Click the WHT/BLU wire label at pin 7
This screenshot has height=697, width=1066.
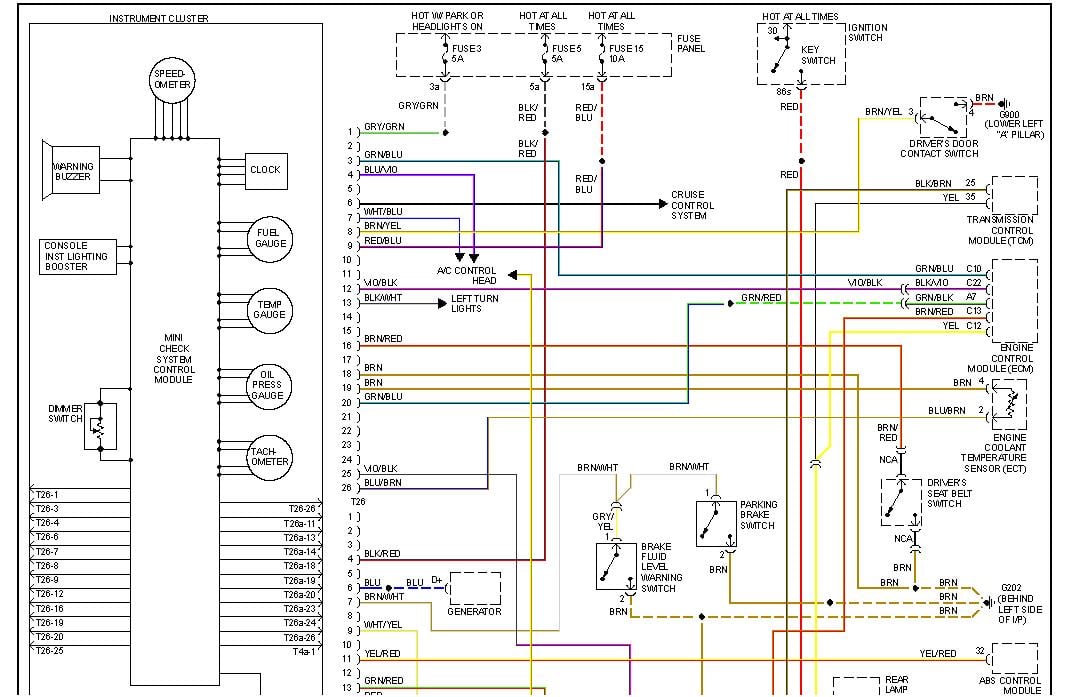pos(383,211)
